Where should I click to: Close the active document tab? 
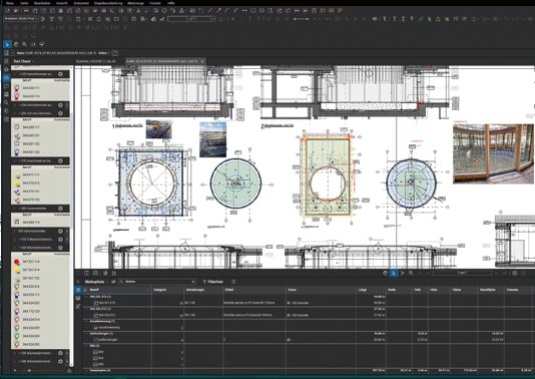pos(202,61)
